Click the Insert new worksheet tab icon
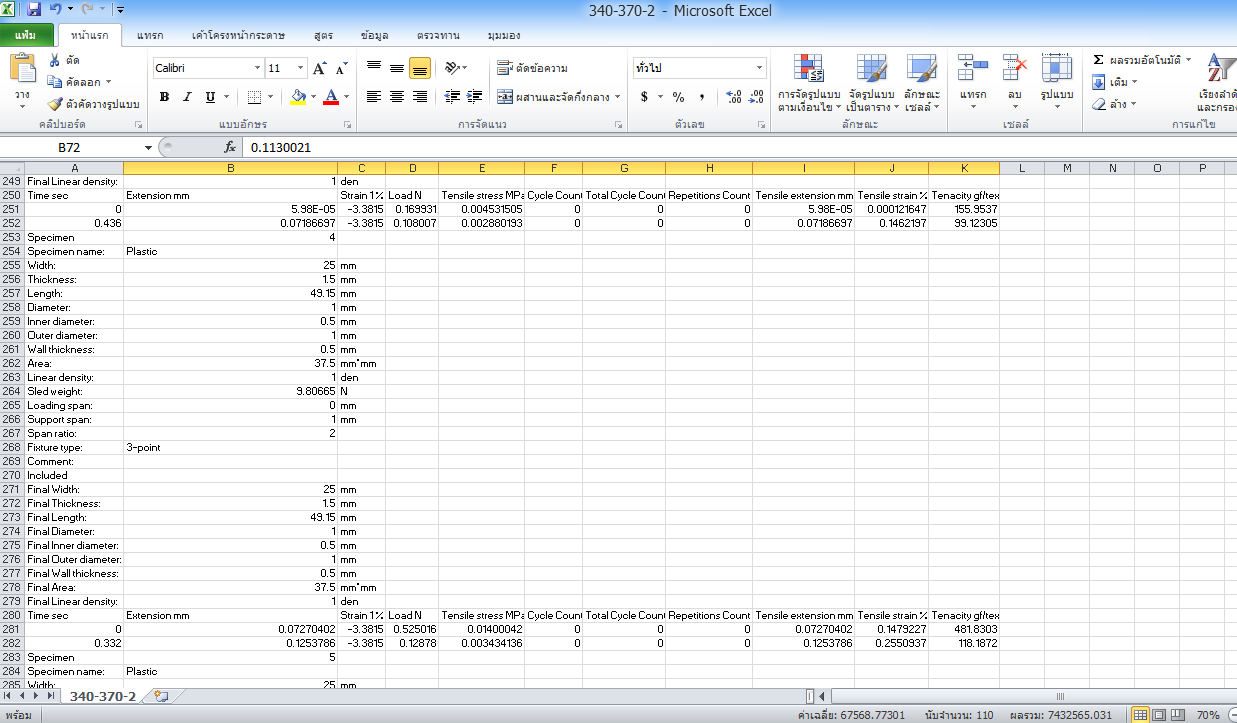Viewport: 1237px width, 723px height. [x=161, y=696]
